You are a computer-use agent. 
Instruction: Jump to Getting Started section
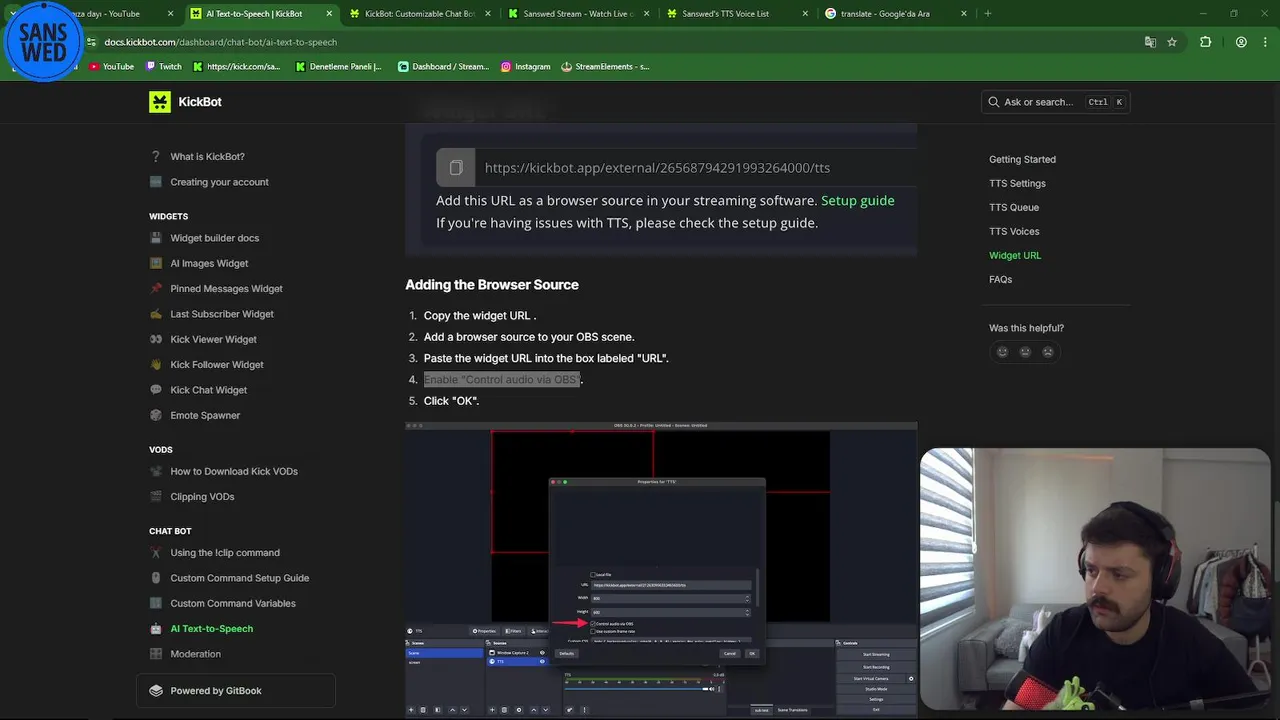tap(1022, 159)
